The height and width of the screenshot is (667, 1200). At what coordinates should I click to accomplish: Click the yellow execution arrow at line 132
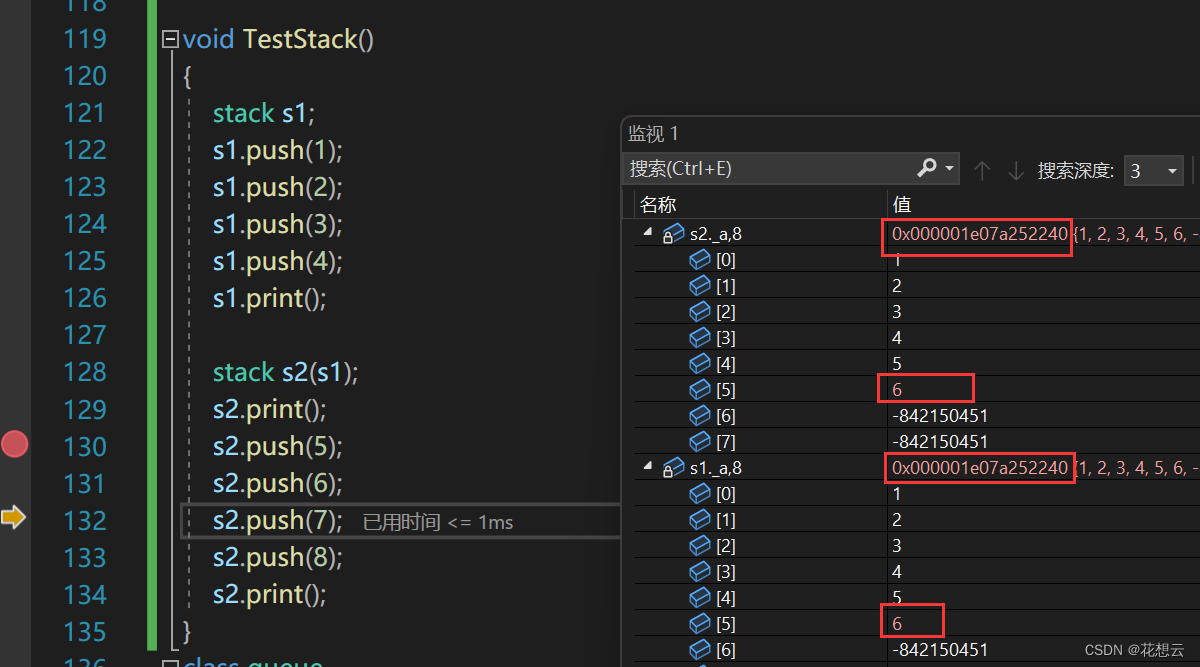(x=13, y=517)
